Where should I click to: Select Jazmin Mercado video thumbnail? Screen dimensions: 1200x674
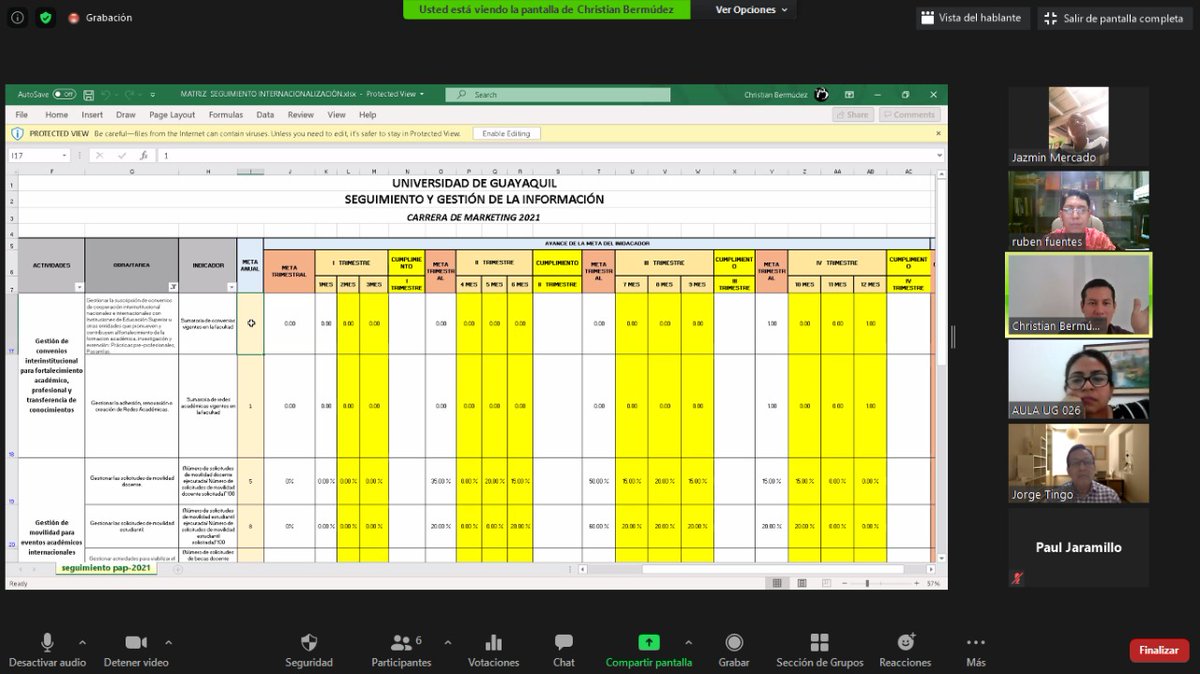(1078, 126)
